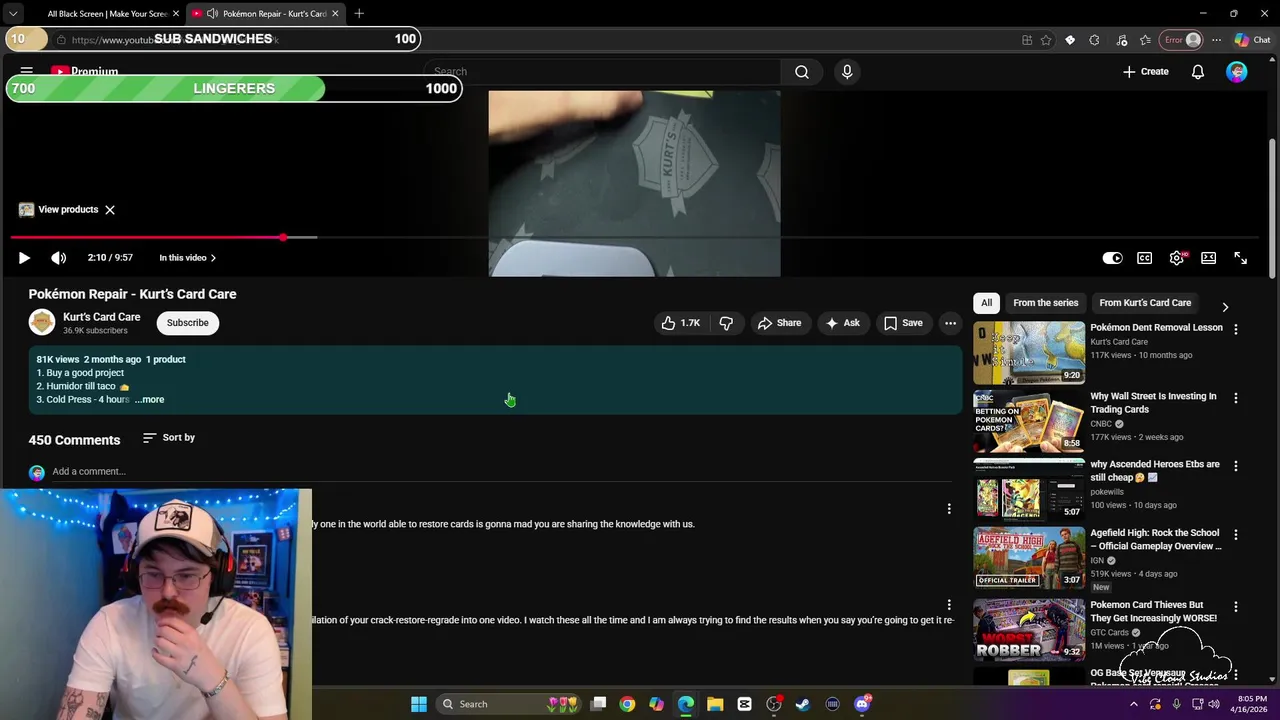This screenshot has width=1280, height=720.
Task: Open Edge 'Settings and more' ellipsis
Action: [1216, 40]
